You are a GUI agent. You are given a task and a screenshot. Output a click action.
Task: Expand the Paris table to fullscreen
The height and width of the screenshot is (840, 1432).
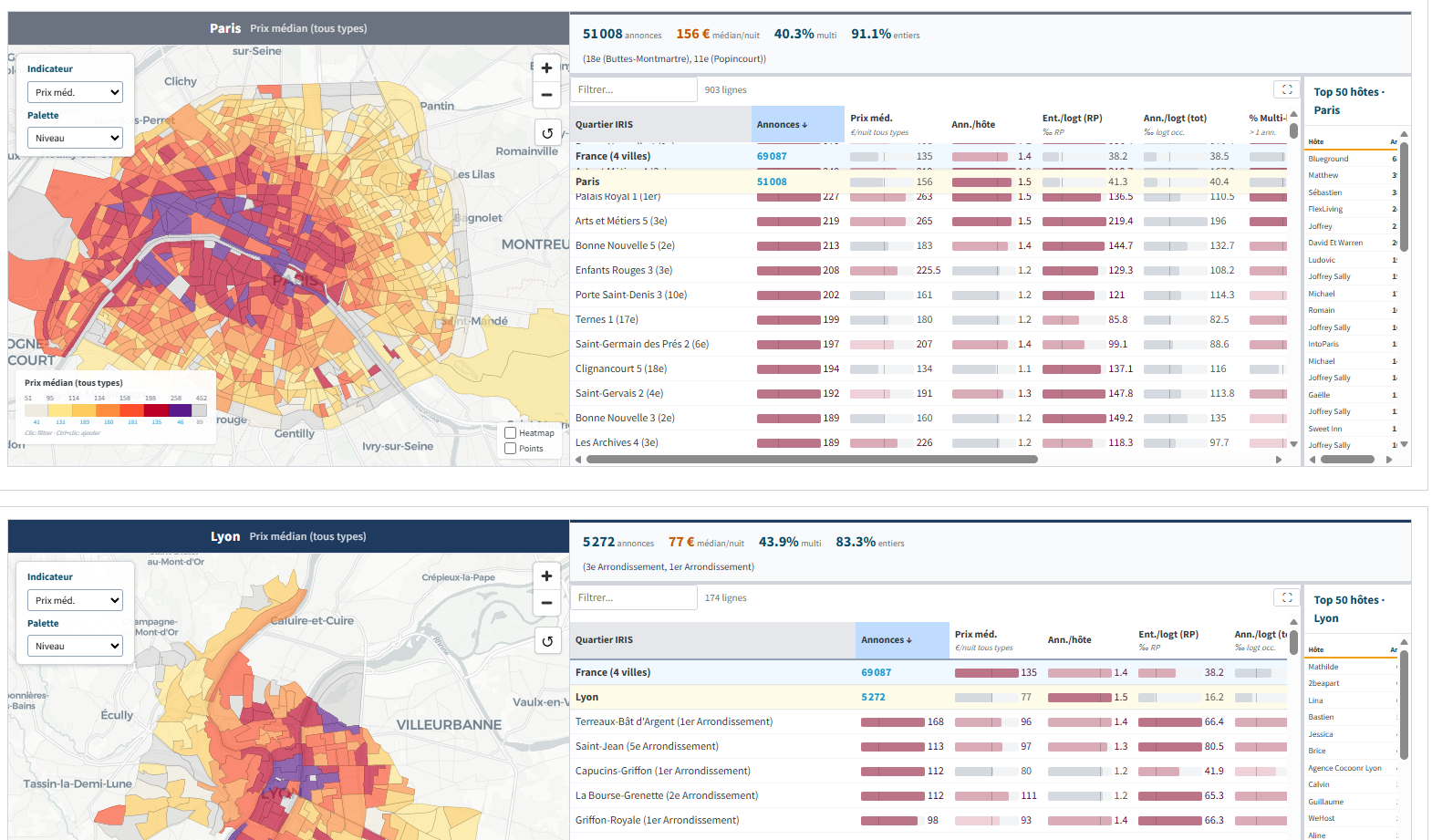pyautogui.click(x=1286, y=89)
